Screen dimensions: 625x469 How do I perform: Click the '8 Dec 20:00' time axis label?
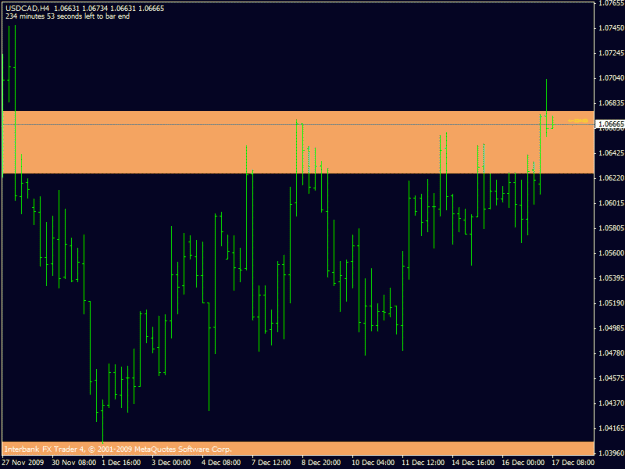coord(321,463)
